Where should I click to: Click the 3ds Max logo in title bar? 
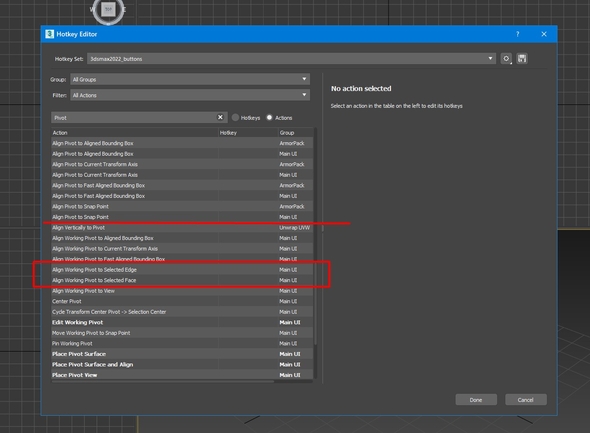click(49, 34)
